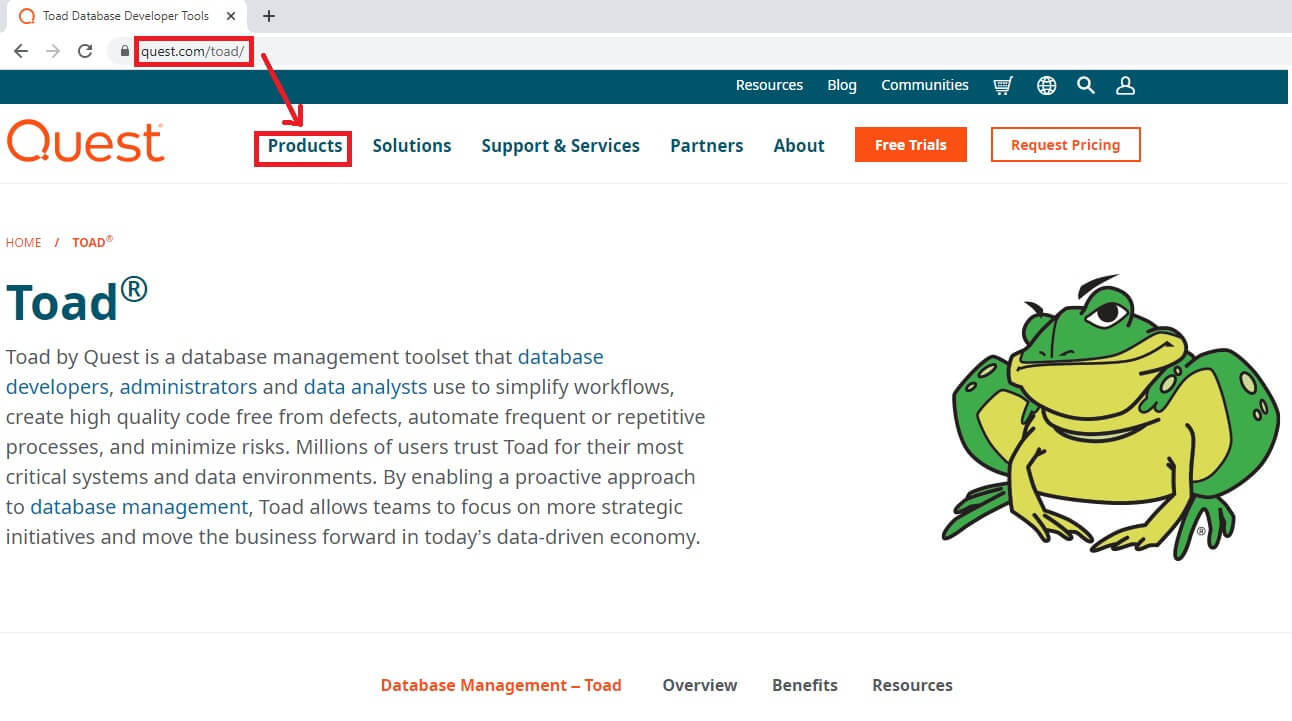Open a new browser tab with the plus icon

[268, 16]
